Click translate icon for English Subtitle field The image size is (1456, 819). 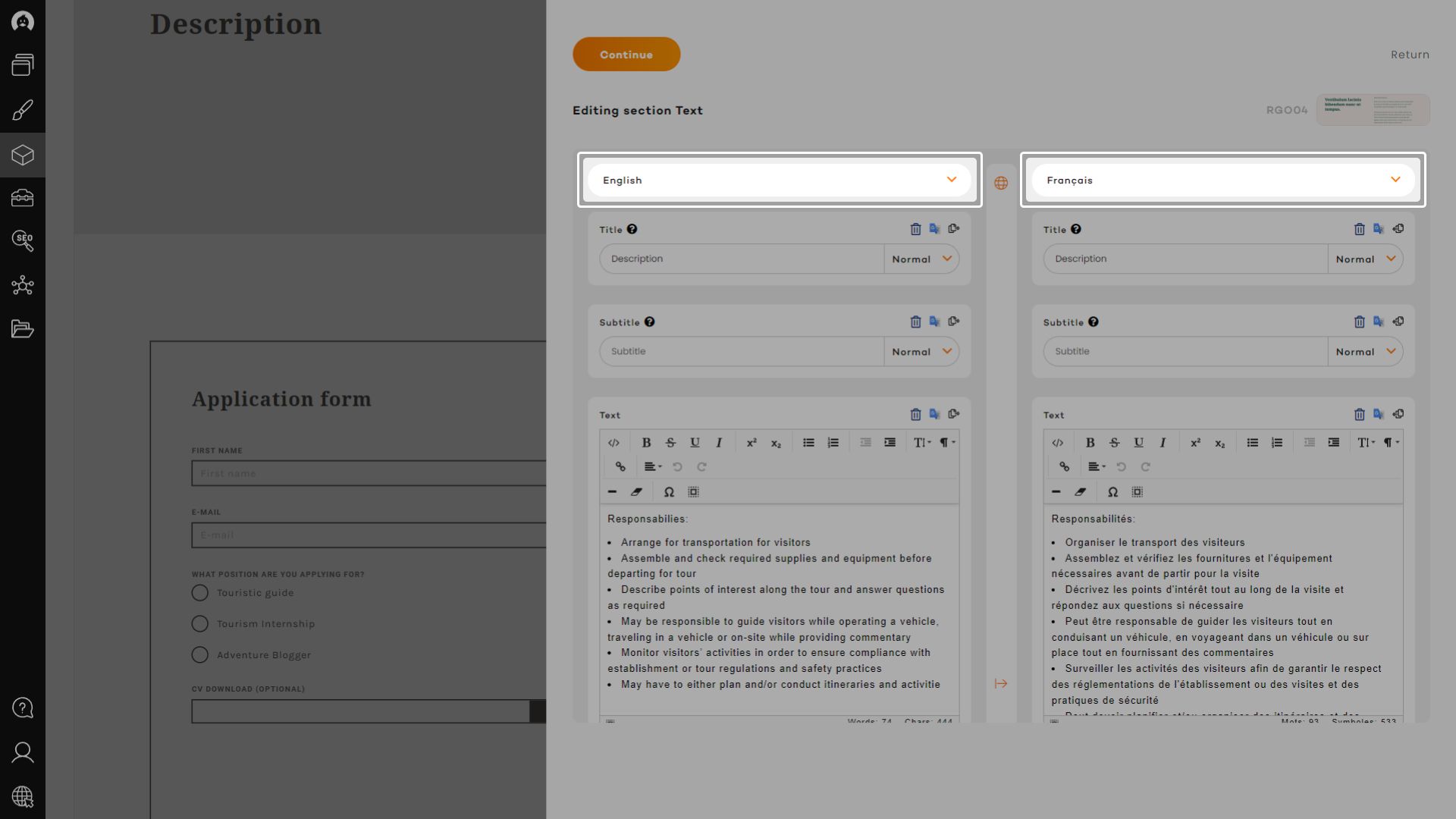[934, 322]
